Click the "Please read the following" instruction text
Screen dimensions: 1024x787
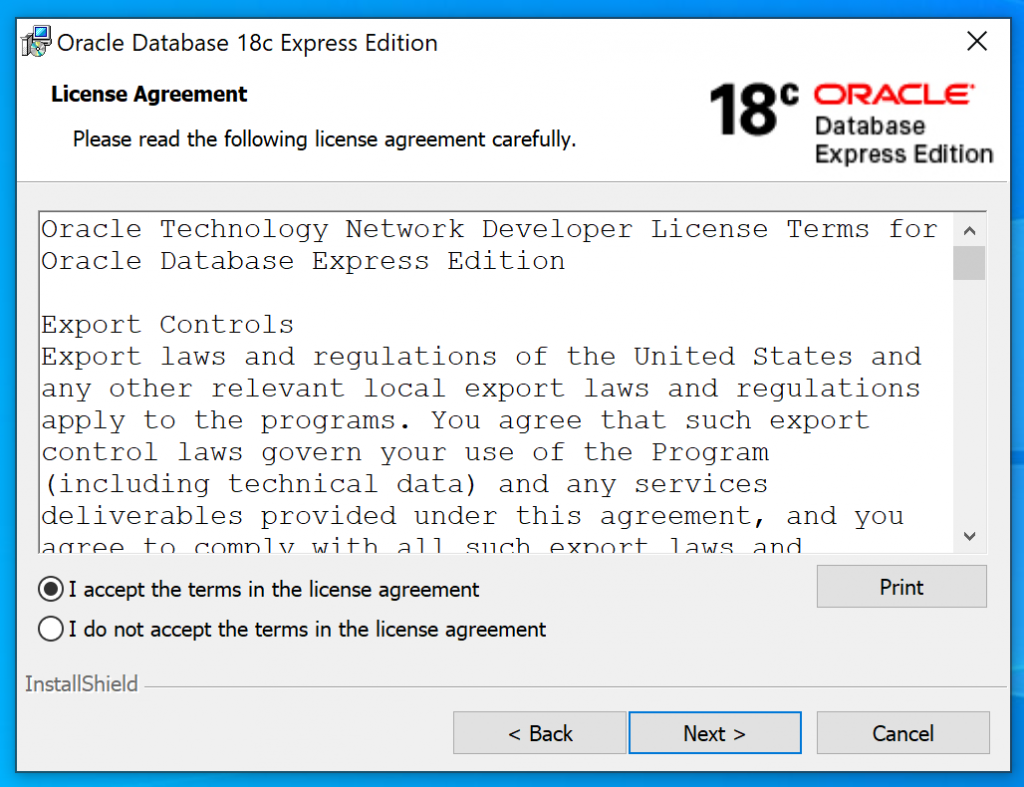(x=324, y=139)
